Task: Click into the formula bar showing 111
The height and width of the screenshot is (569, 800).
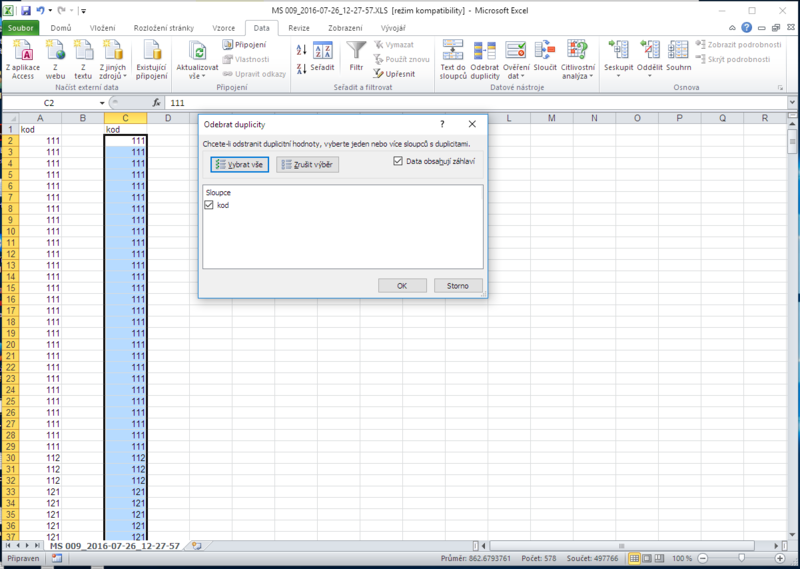Action: [476, 103]
